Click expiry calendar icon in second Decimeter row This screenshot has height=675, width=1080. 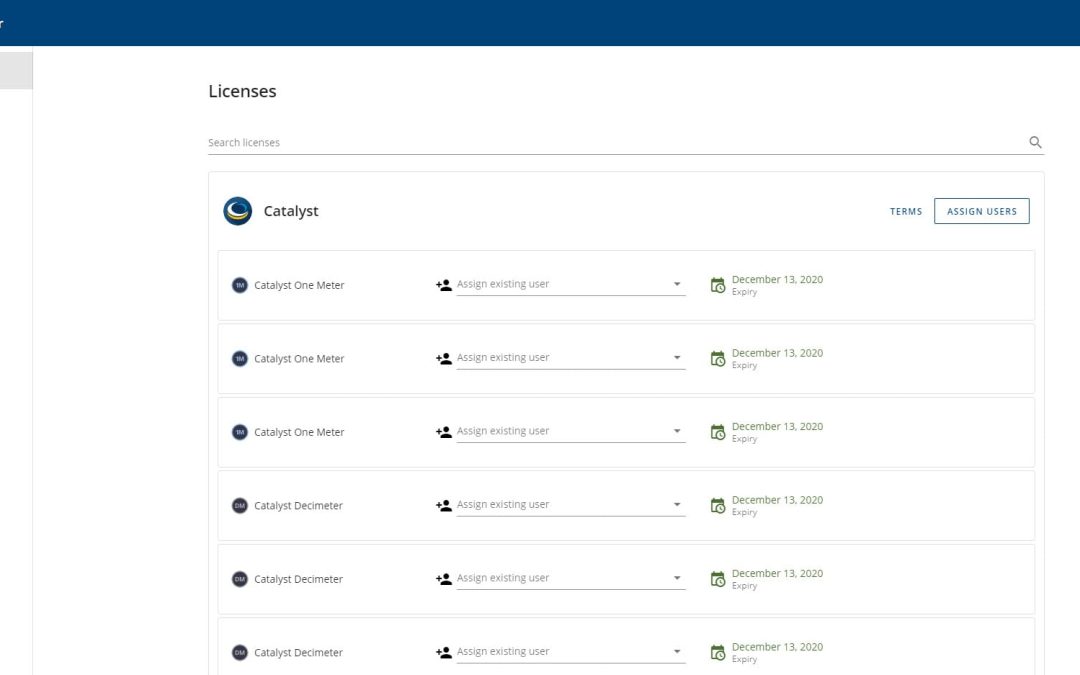click(718, 579)
